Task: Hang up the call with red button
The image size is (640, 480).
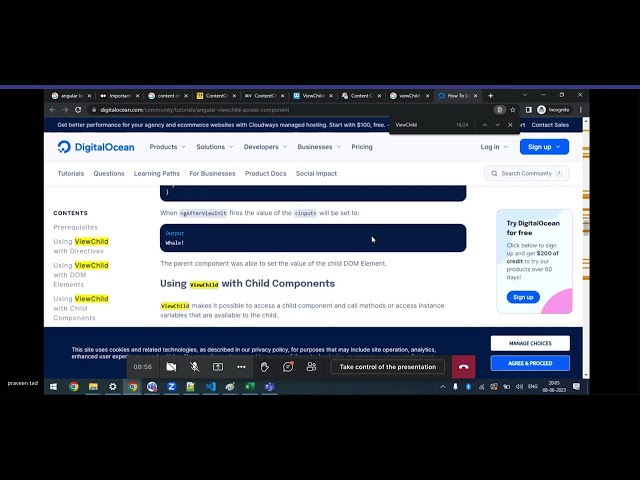Action: [x=463, y=367]
